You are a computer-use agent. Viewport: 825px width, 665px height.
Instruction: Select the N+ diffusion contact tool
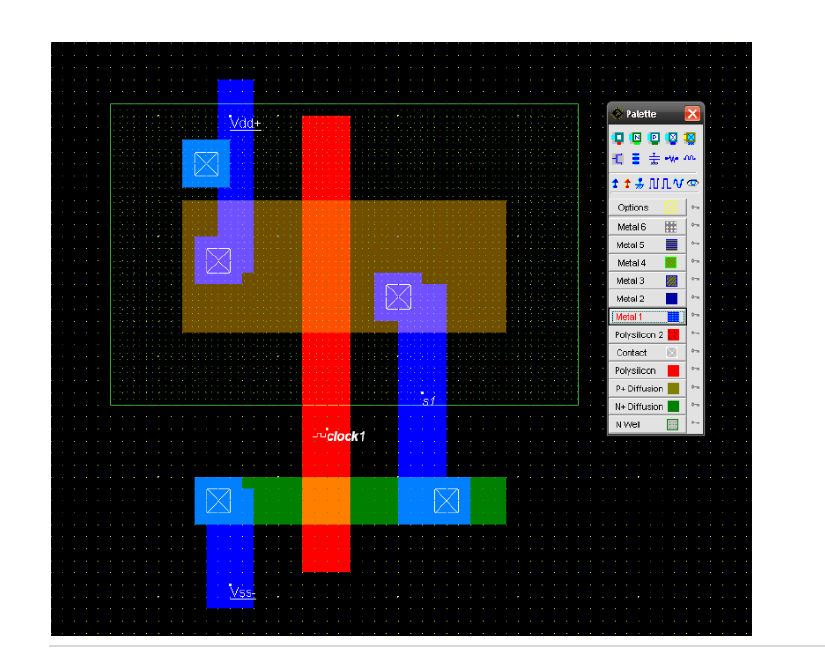[x=636, y=138]
